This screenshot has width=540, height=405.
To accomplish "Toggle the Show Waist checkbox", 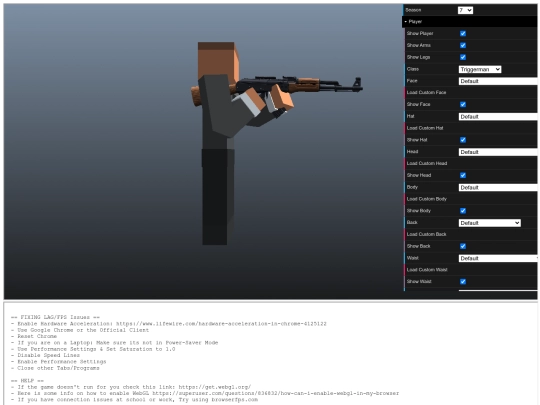I will coord(463,282).
